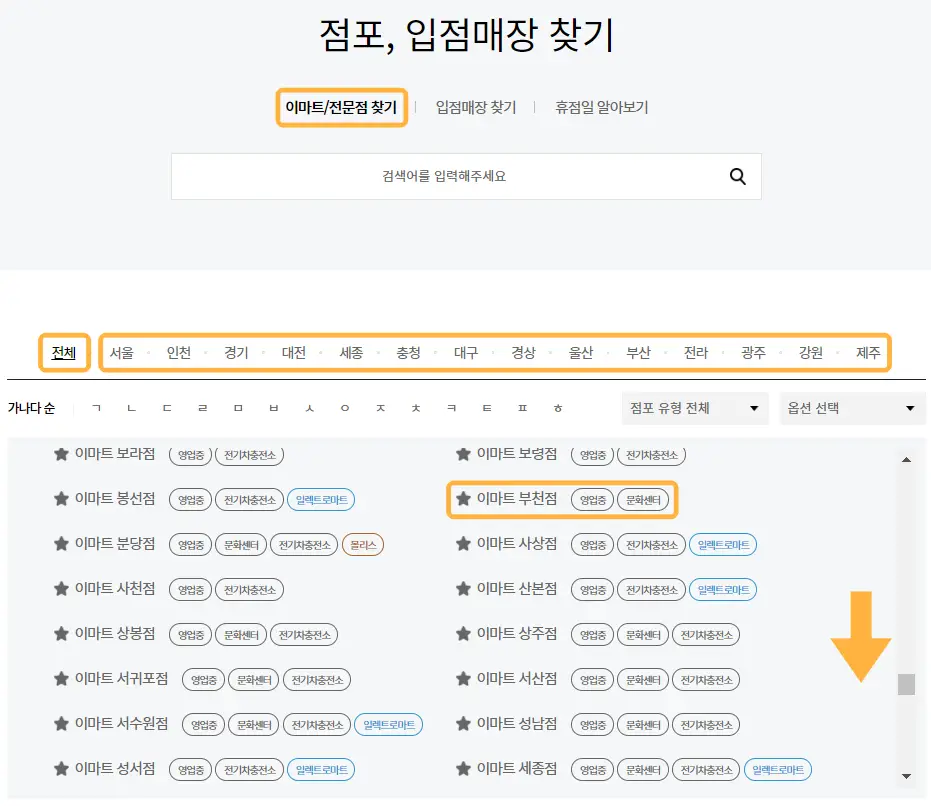
Task: Switch to the 입점매장 찾기 tab
Action: point(475,108)
